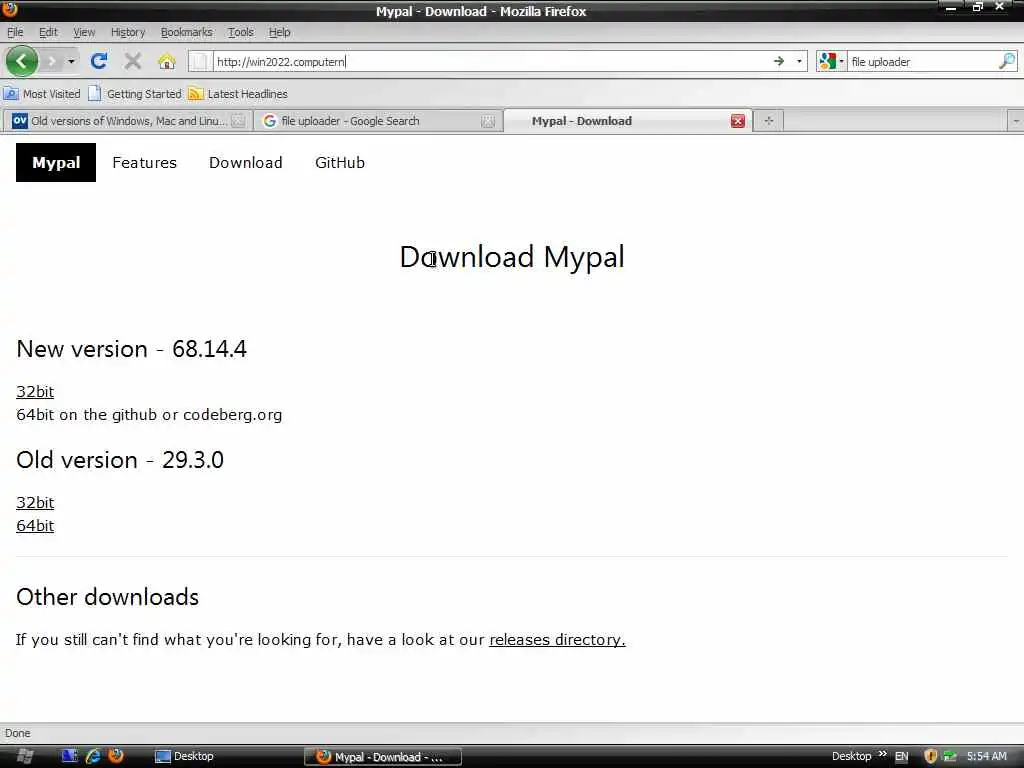Screen dimensions: 1024x768
Task: Close the file uploader Google Search tab
Action: click(x=487, y=121)
